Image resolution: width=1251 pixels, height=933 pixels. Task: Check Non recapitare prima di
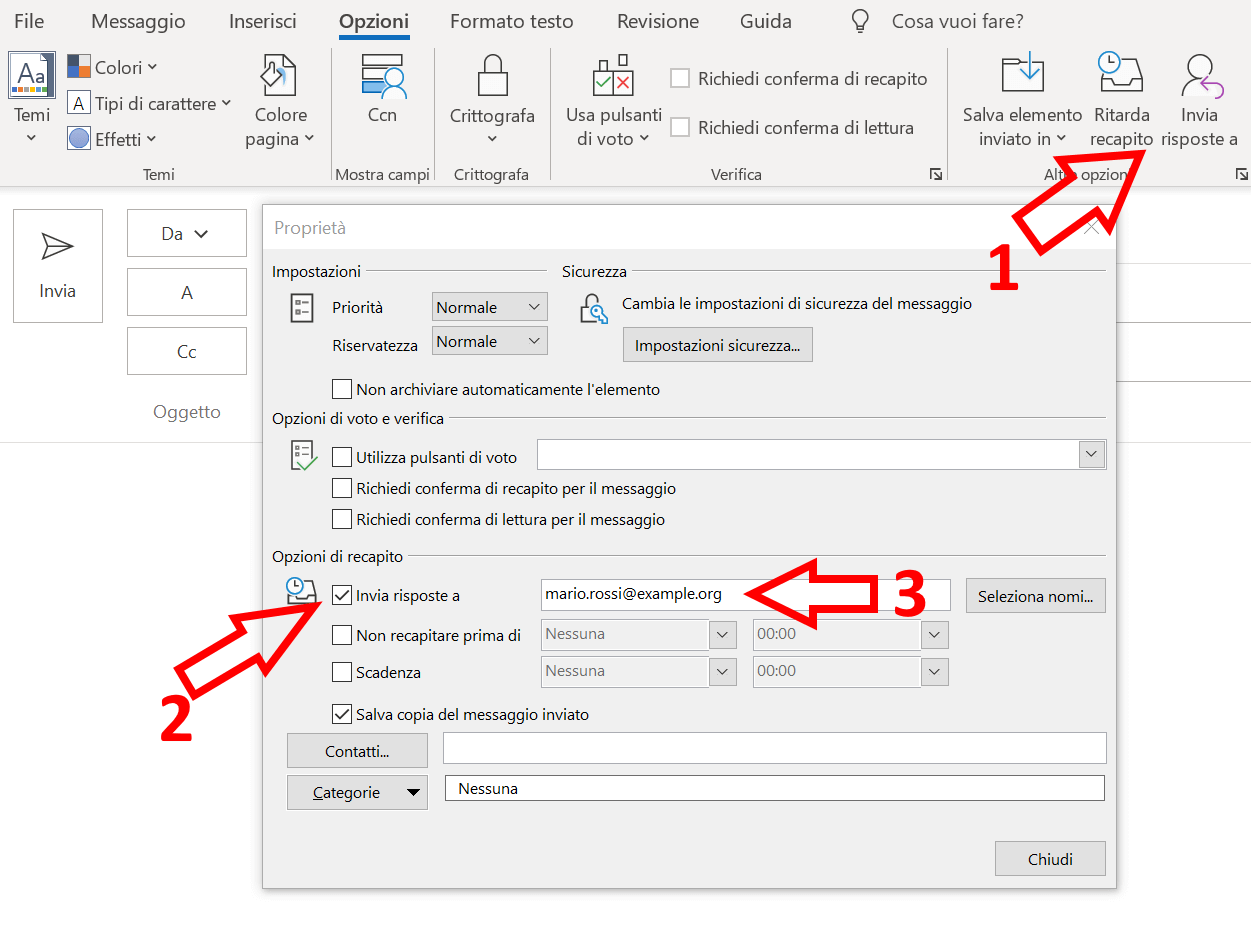pyautogui.click(x=342, y=635)
